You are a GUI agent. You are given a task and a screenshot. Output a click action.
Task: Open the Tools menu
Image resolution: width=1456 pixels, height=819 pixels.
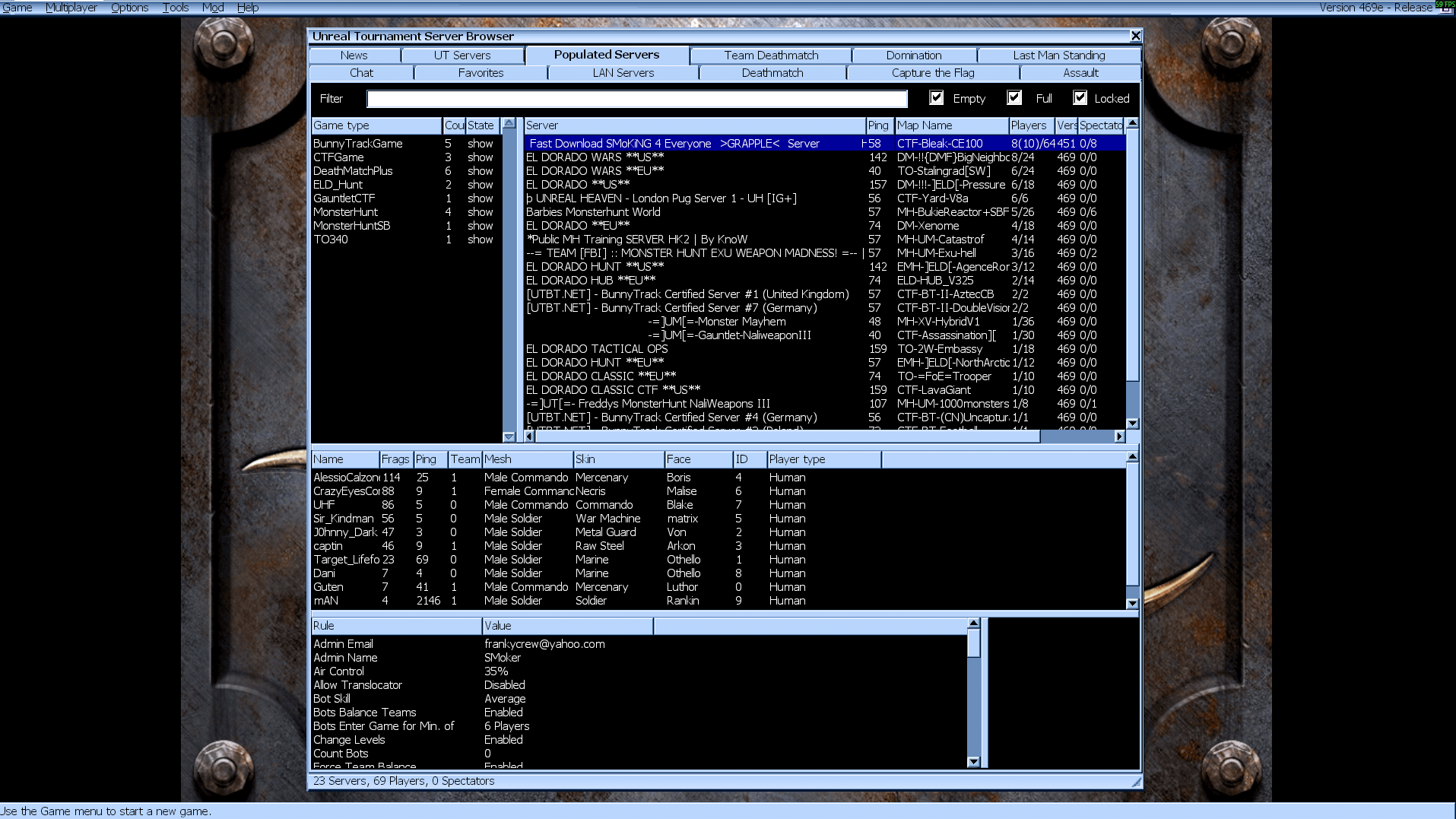[175, 8]
